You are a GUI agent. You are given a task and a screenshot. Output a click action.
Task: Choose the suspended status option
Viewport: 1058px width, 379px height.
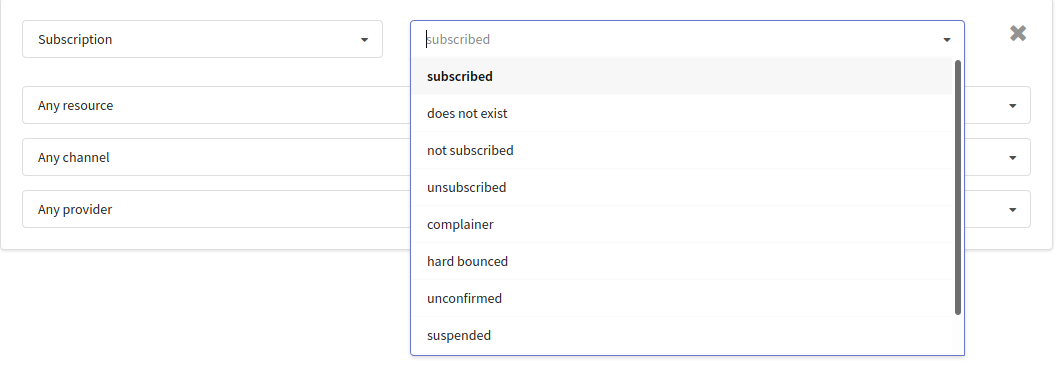[681, 335]
